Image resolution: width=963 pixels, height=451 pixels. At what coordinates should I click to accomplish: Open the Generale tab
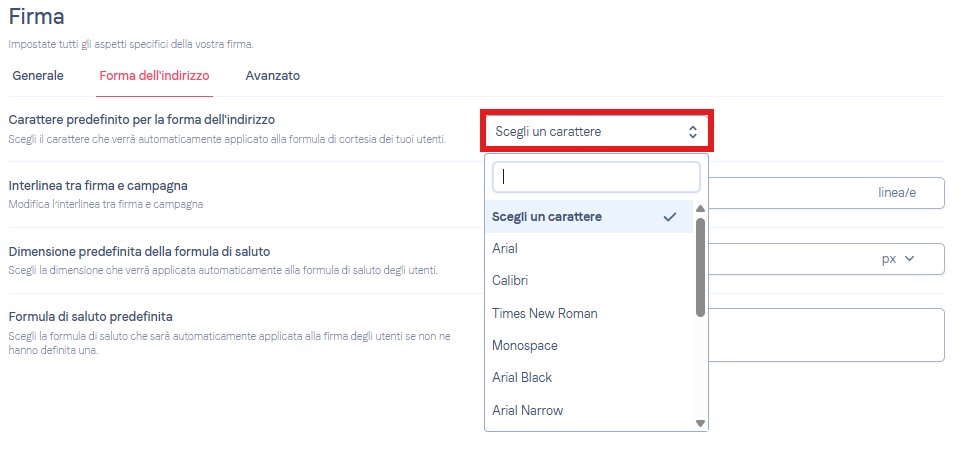click(38, 76)
